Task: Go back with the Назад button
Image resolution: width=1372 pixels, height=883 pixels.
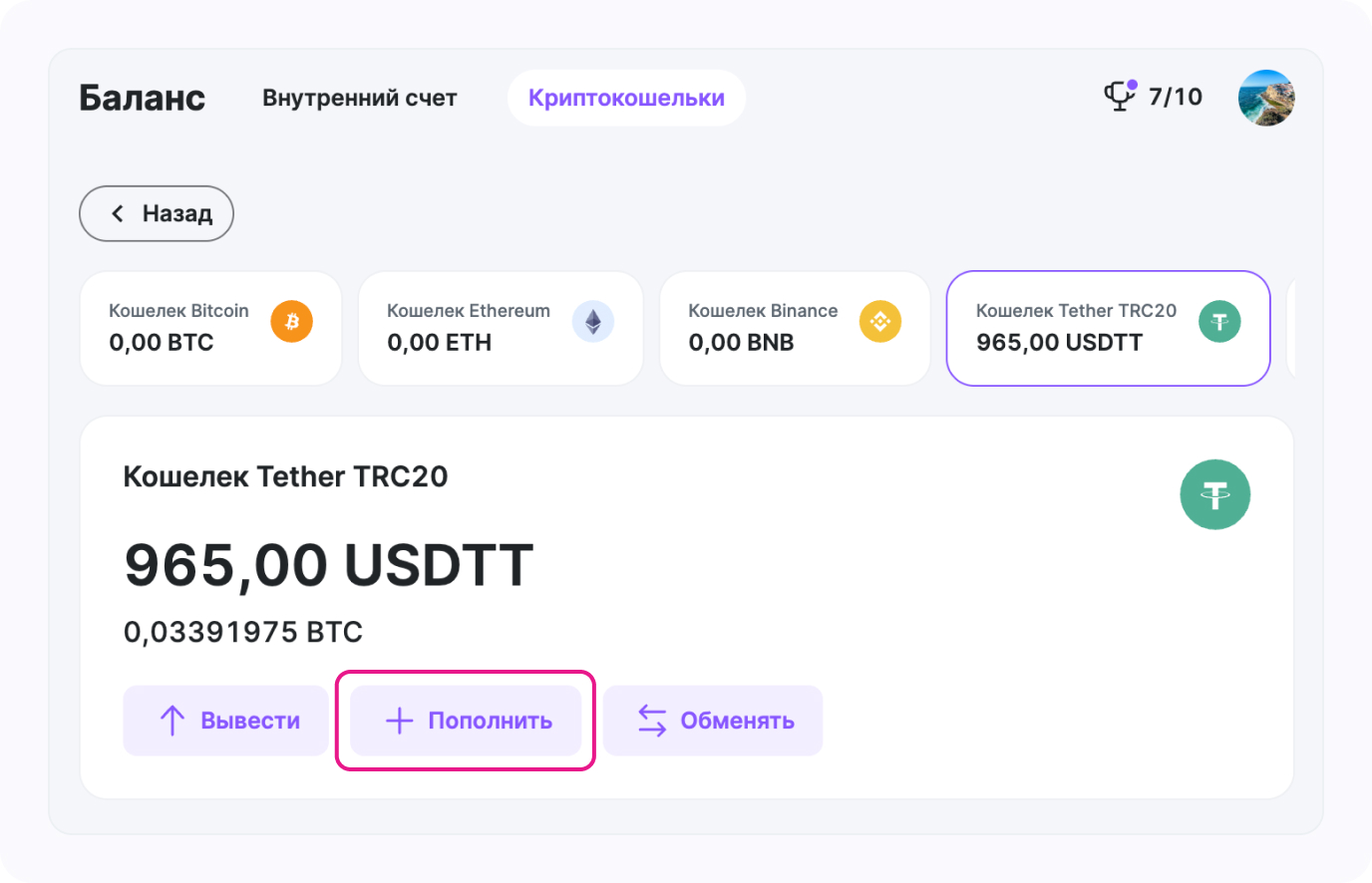Action: click(157, 213)
